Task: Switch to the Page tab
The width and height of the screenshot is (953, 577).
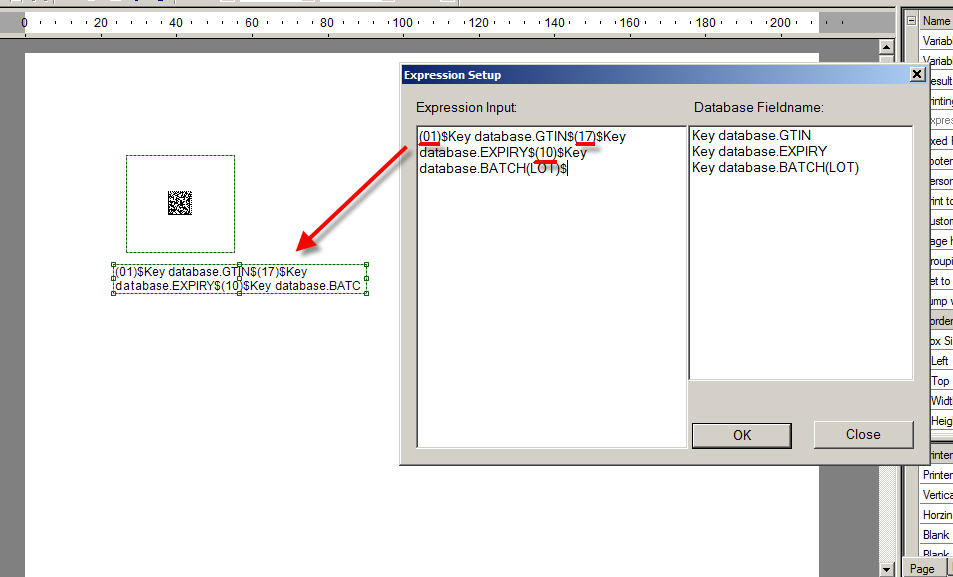Action: [x=922, y=568]
